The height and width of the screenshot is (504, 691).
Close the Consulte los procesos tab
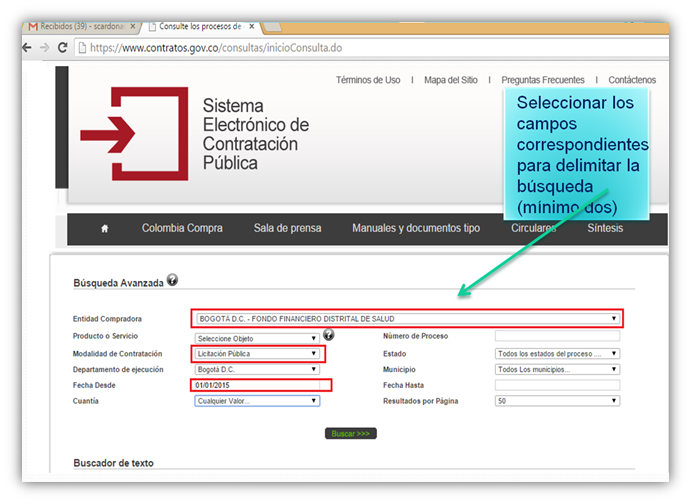click(252, 26)
